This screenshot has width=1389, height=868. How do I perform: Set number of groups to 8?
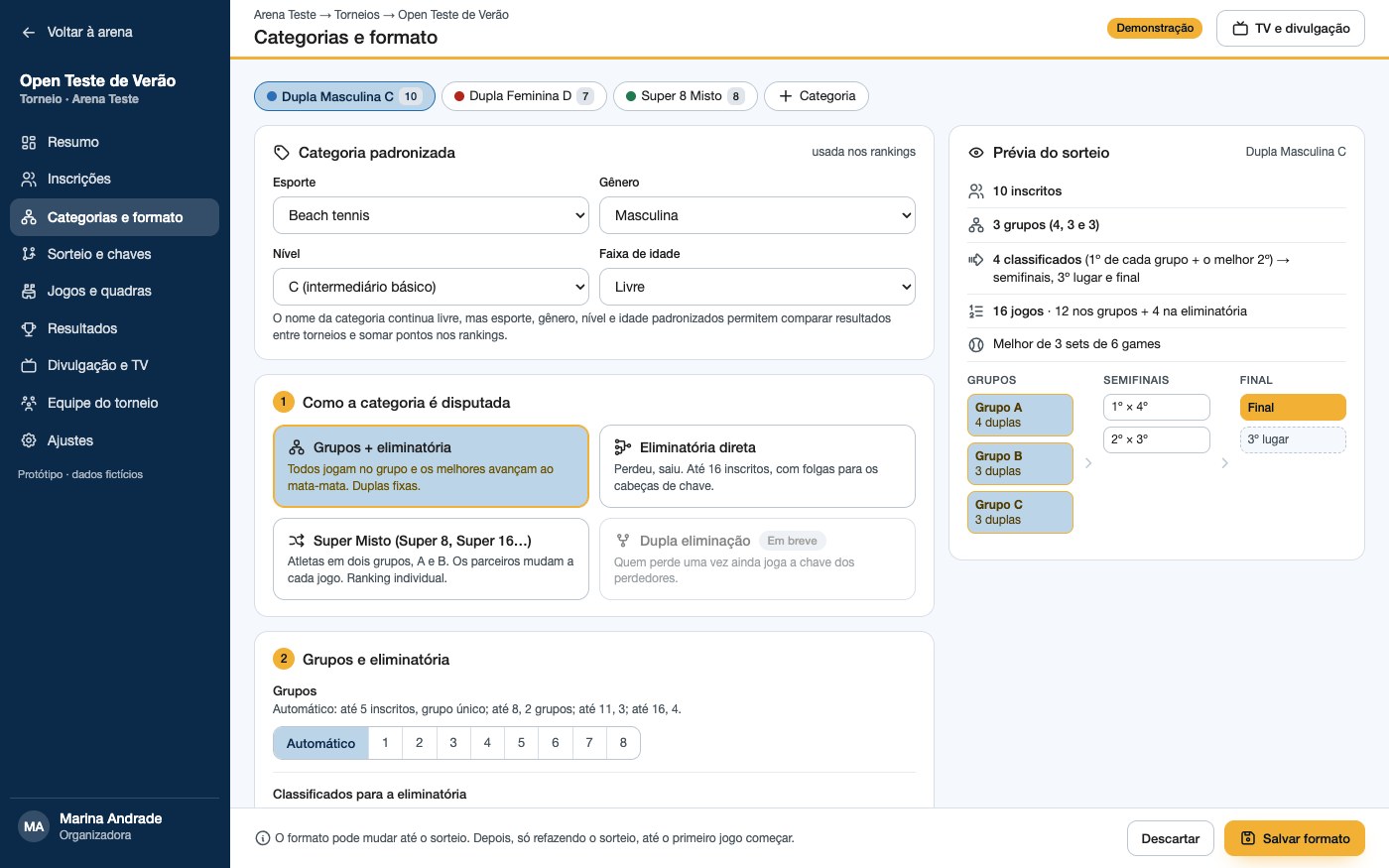coord(623,743)
